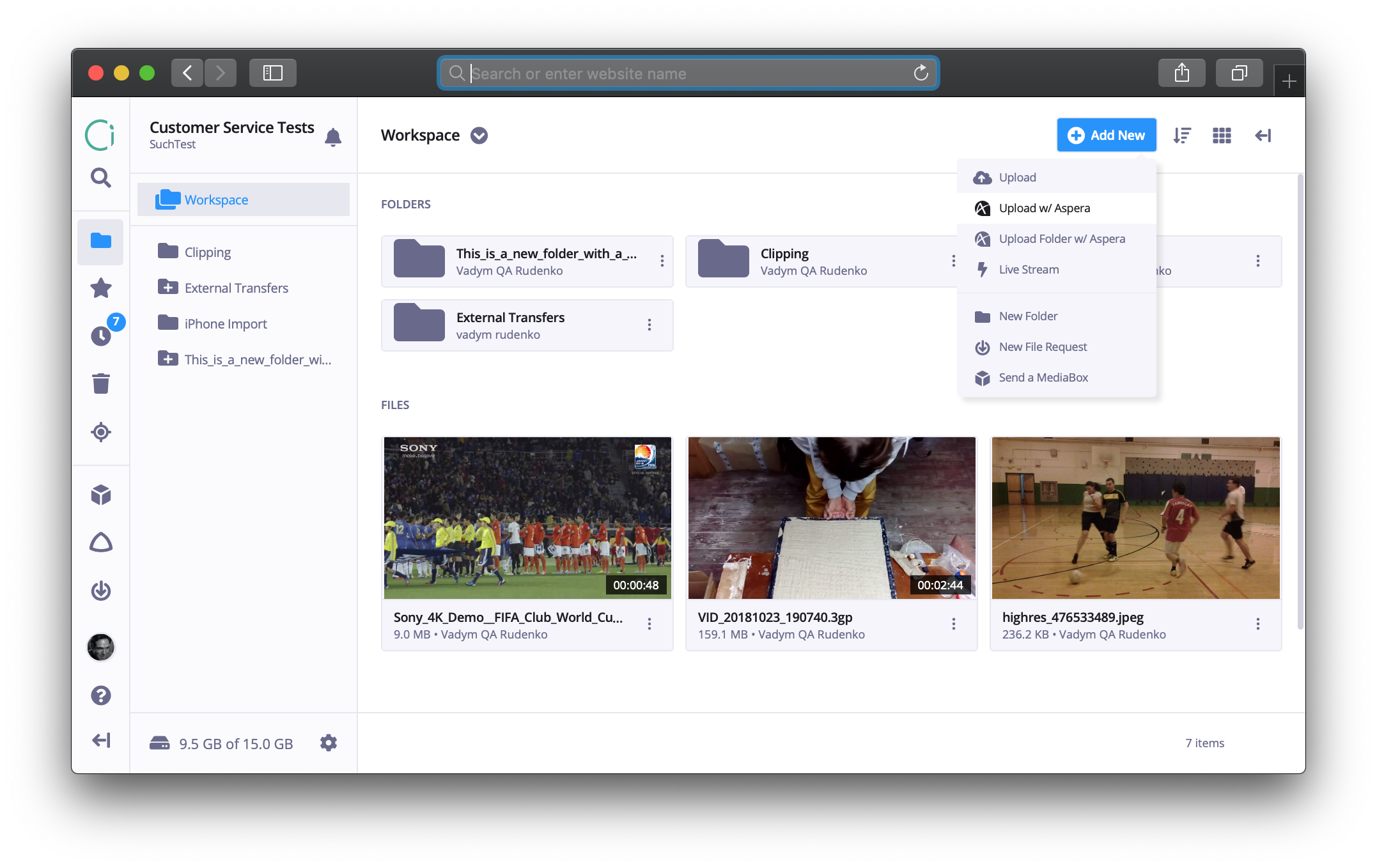Viewport: 1377px width, 868px height.
Task: Open options for Sony_4K_Demo file
Action: tap(649, 624)
